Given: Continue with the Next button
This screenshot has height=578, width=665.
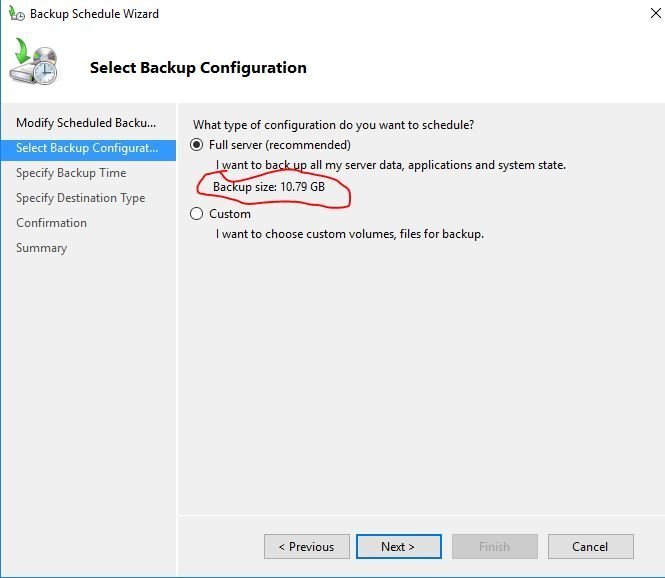Looking at the screenshot, I should (399, 547).
